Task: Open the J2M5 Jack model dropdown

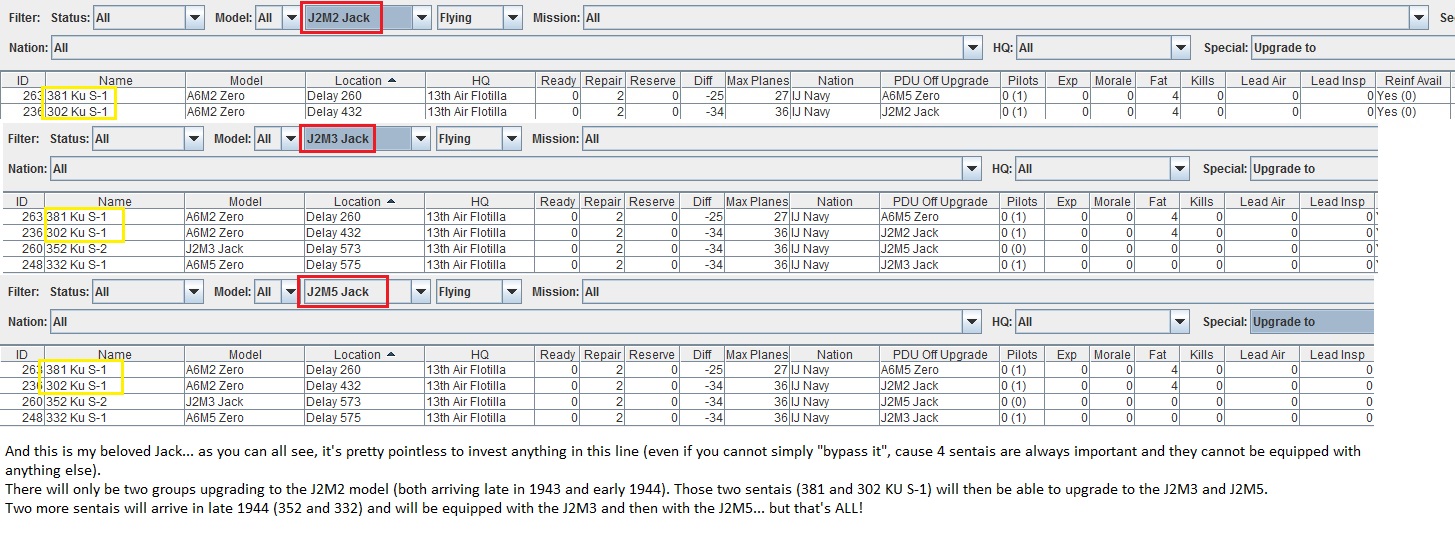Action: (367, 292)
